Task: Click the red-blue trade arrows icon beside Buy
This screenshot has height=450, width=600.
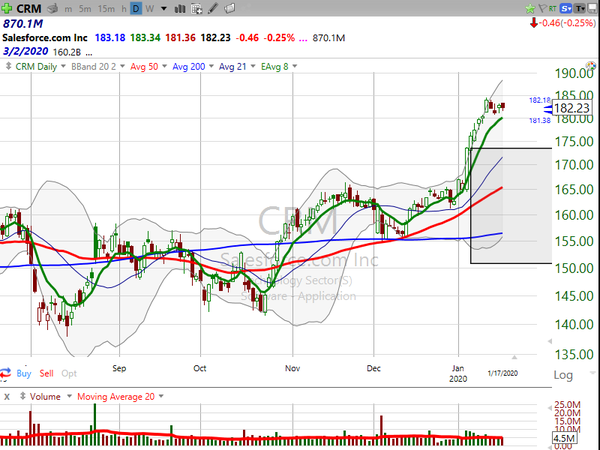Action: point(5,373)
